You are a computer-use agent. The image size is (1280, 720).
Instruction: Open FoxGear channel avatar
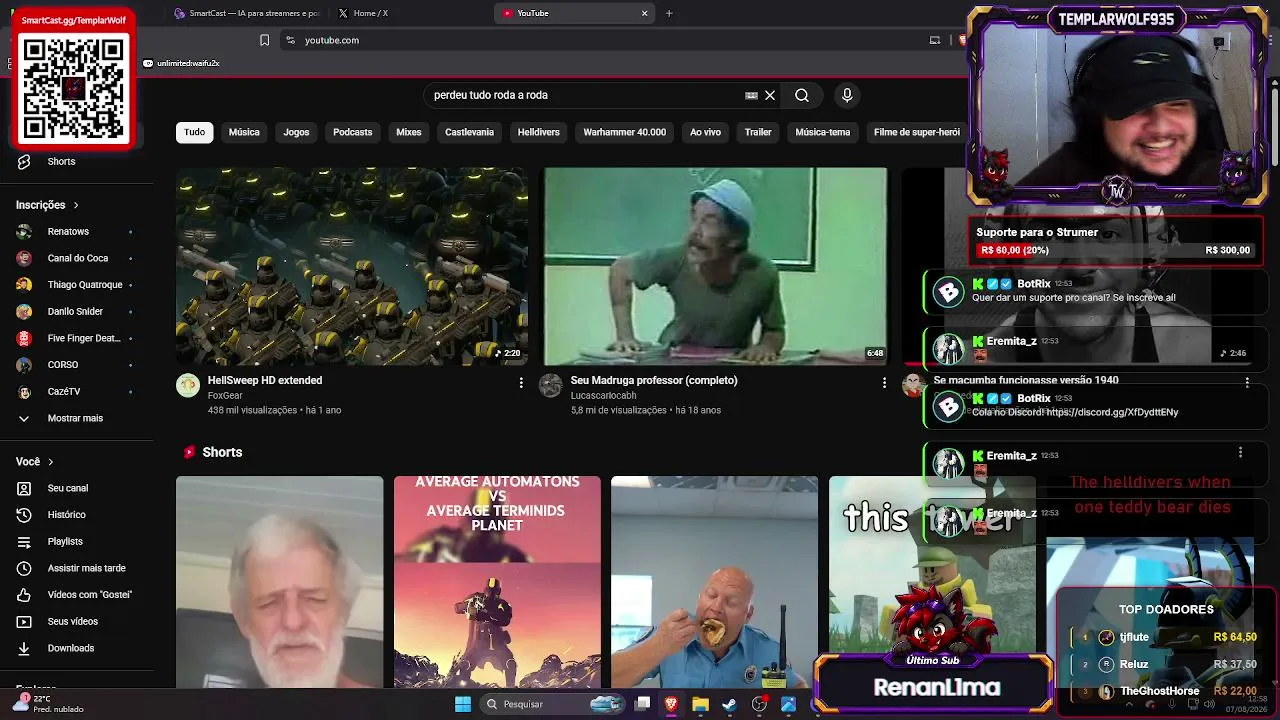[188, 386]
